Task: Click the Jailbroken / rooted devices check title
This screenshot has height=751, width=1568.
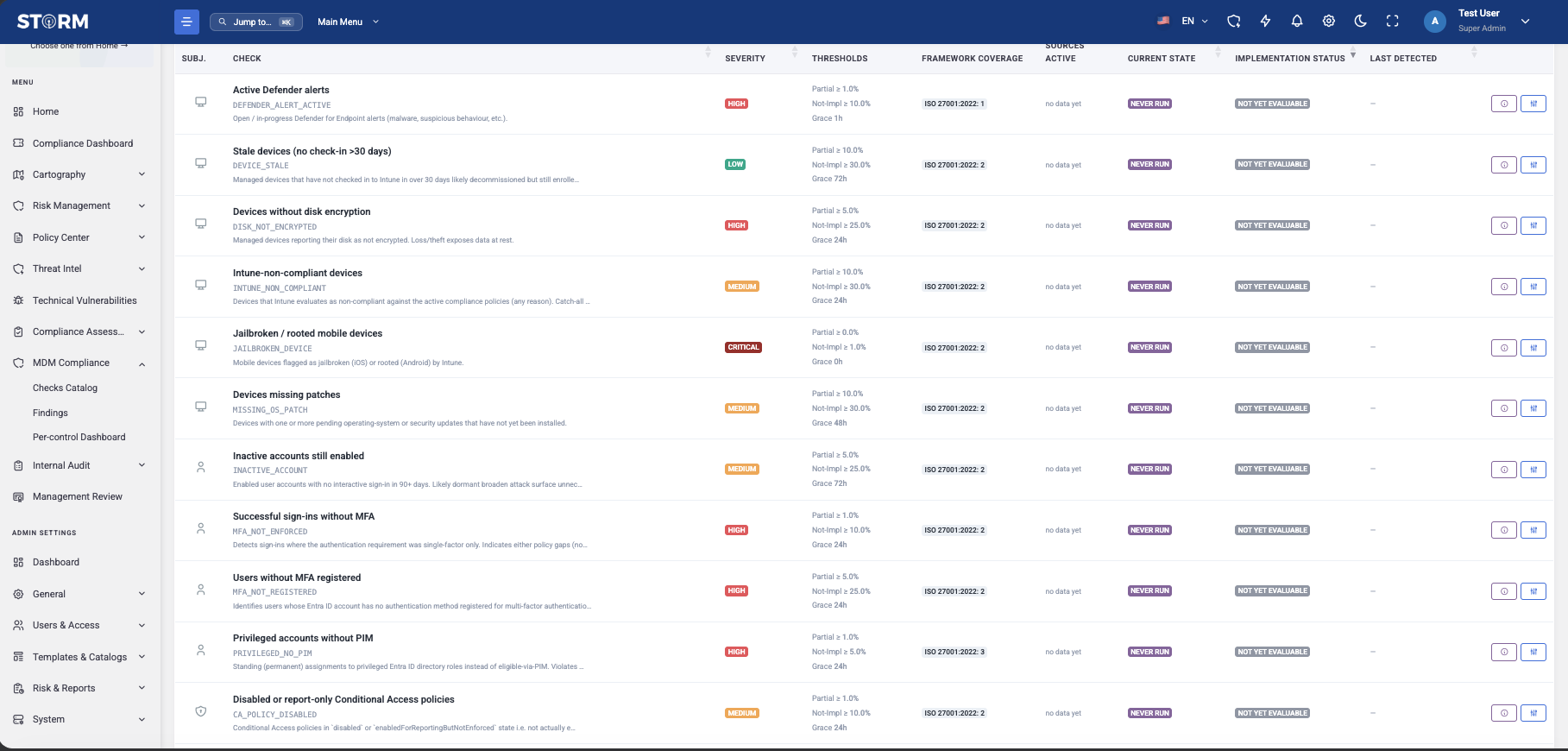Action: pyautogui.click(x=307, y=333)
